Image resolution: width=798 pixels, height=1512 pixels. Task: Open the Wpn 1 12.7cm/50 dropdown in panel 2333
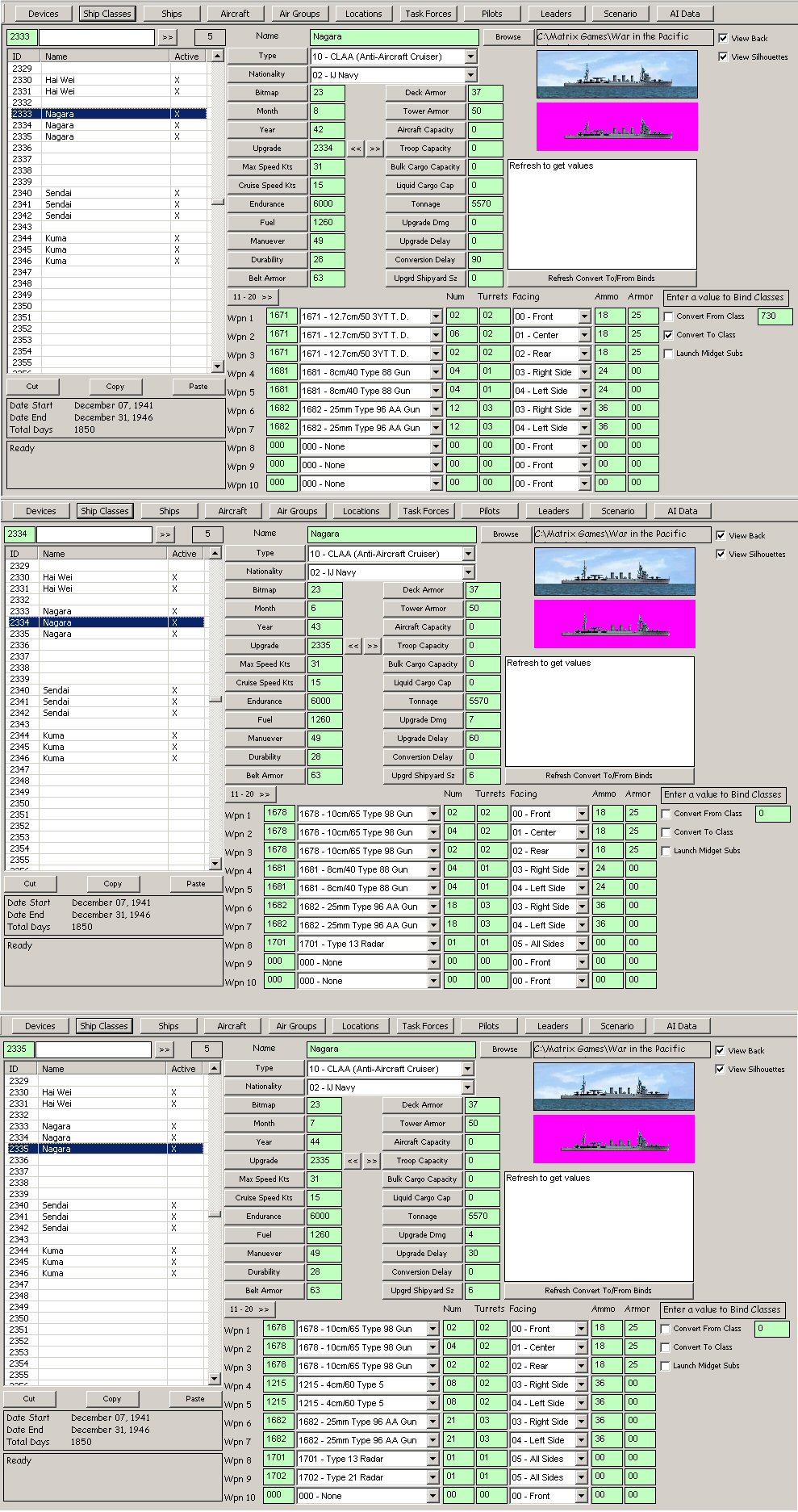[x=437, y=316]
